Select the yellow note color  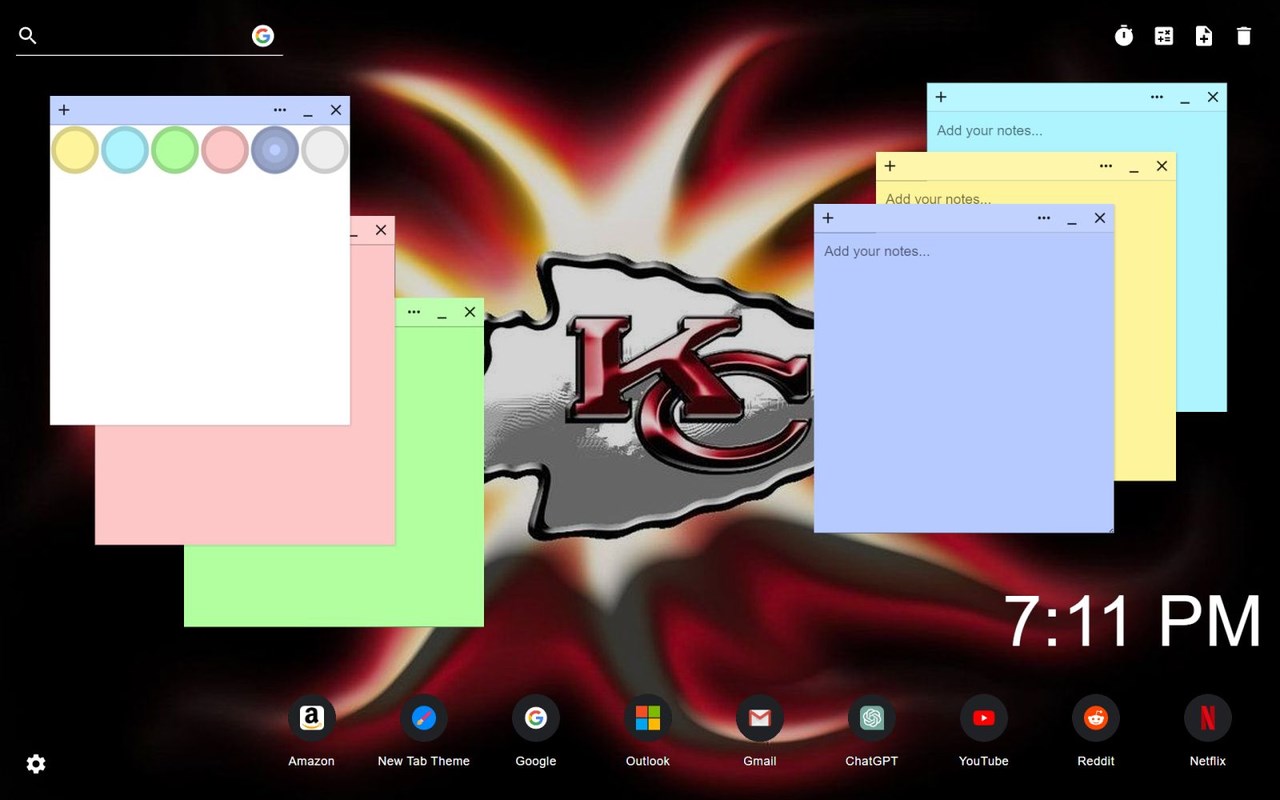(75, 150)
